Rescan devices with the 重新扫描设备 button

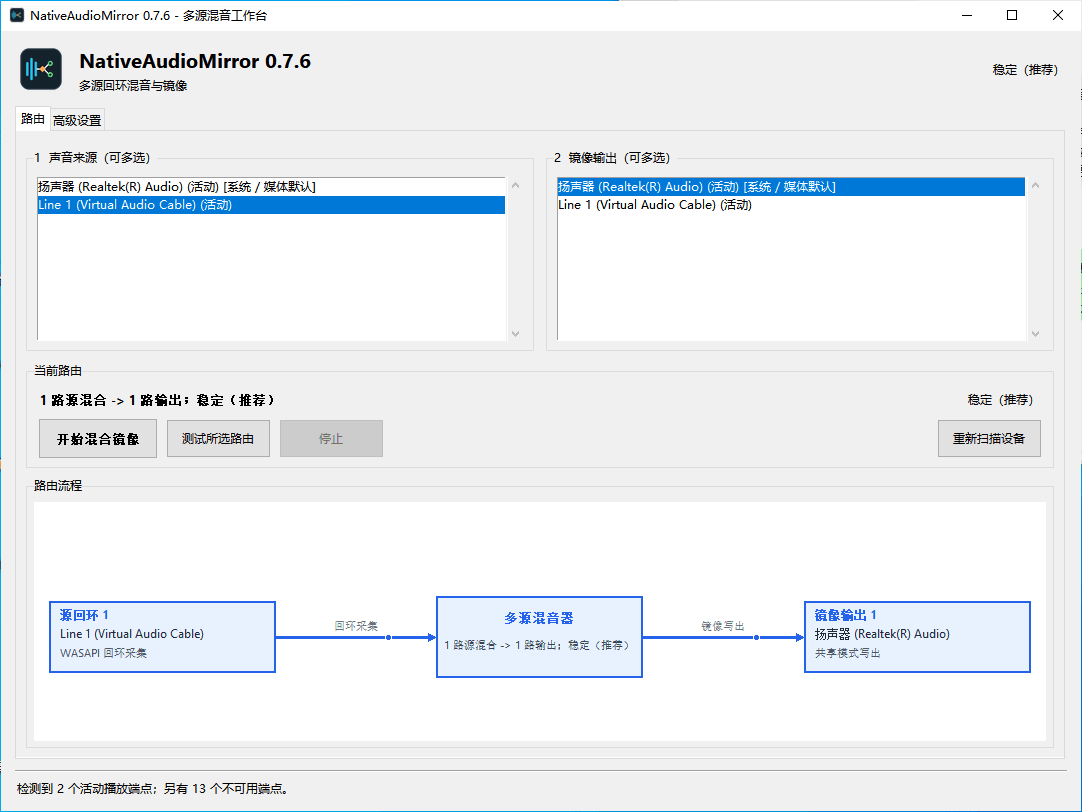tap(989, 439)
